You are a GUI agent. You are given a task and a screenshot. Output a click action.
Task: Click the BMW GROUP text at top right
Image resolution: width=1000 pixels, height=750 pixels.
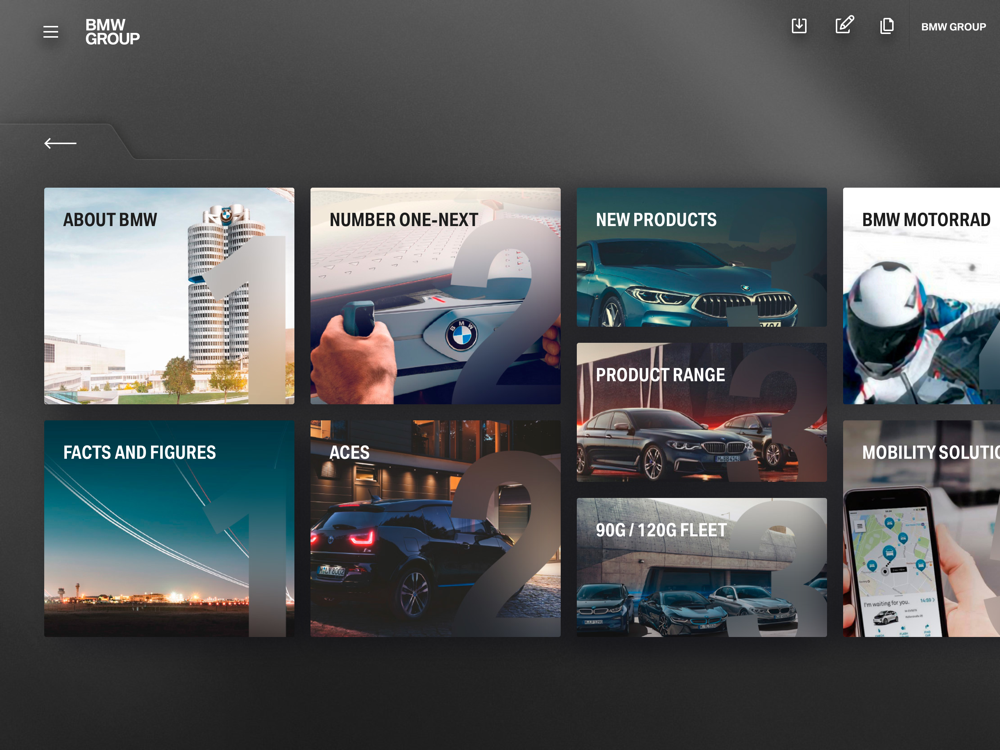point(953,27)
